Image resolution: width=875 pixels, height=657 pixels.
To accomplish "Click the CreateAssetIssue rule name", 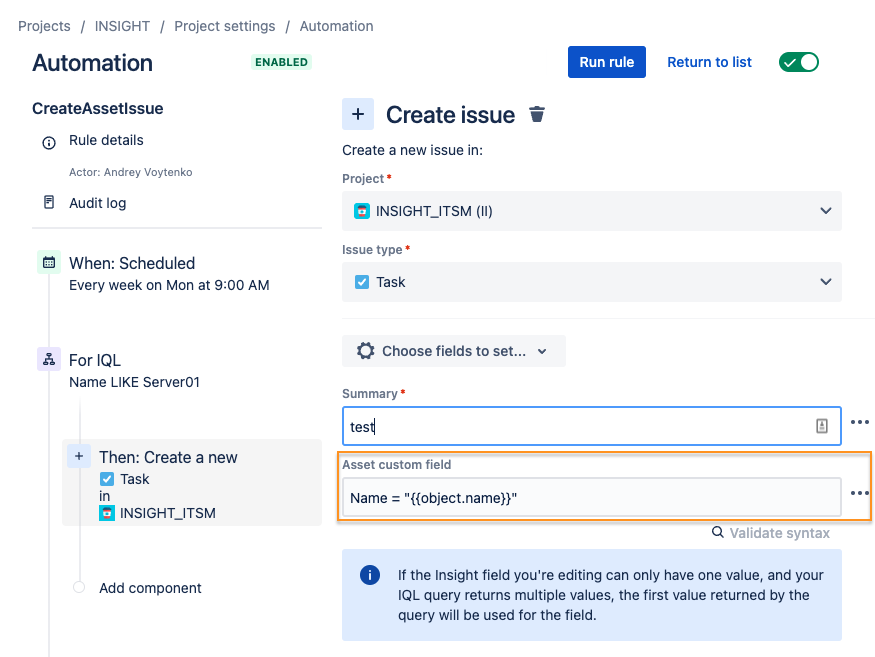I will coord(98,108).
